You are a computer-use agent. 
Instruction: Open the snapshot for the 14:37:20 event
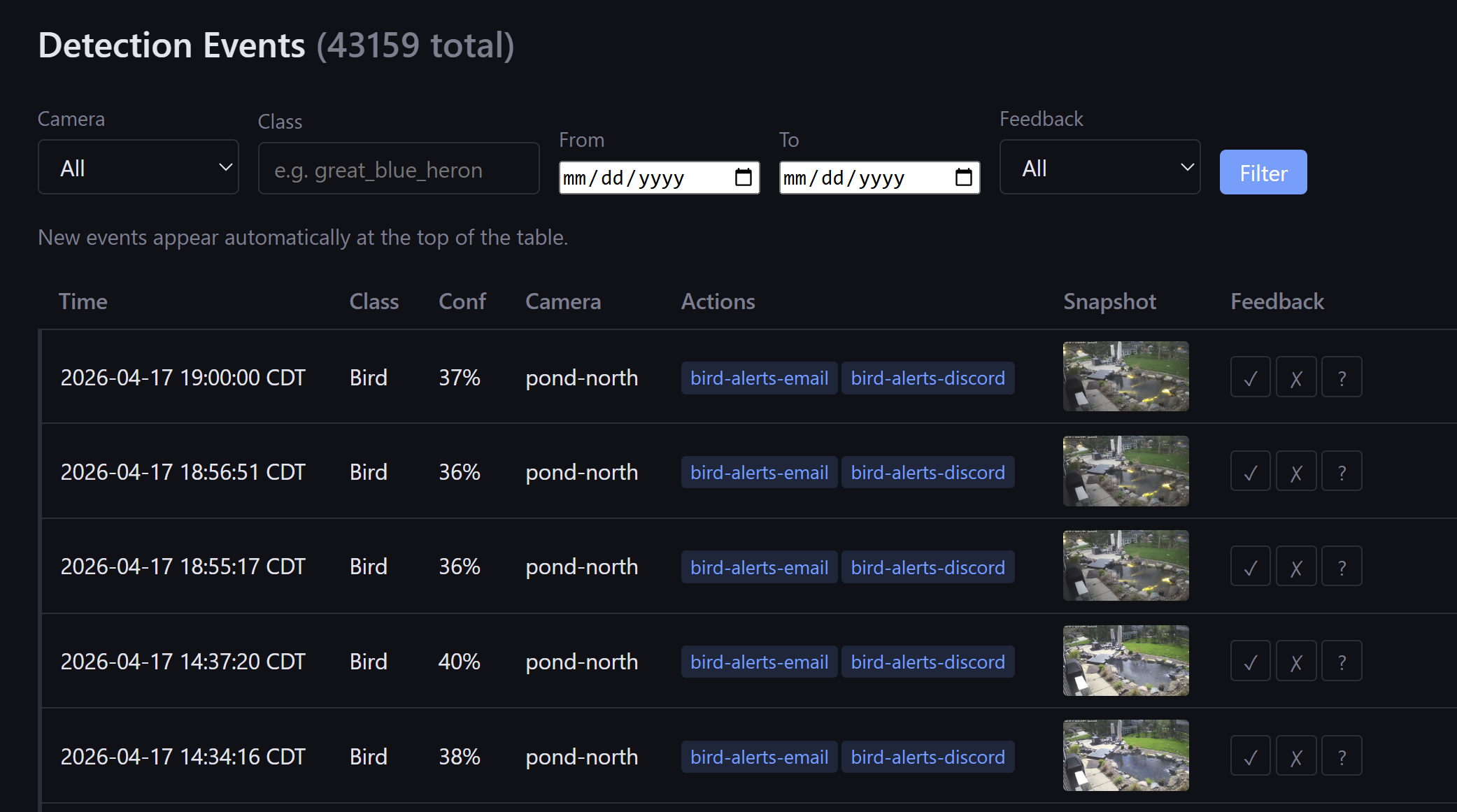(1125, 660)
